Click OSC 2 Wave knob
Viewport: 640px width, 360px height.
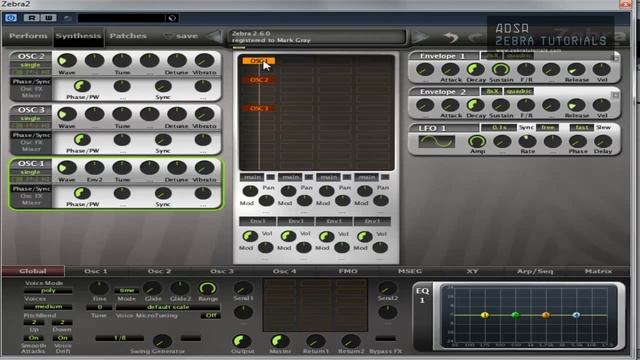point(67,61)
